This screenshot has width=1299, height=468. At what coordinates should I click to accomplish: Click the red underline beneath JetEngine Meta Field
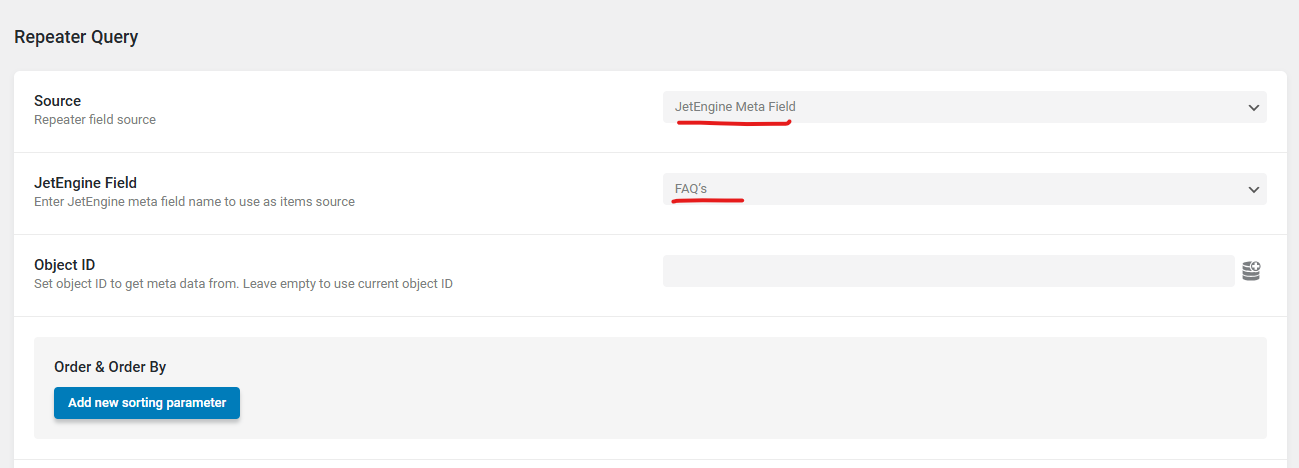[734, 123]
